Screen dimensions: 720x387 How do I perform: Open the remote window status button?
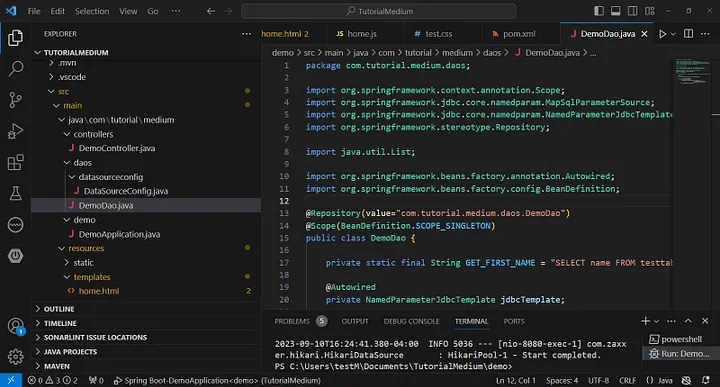point(11,380)
